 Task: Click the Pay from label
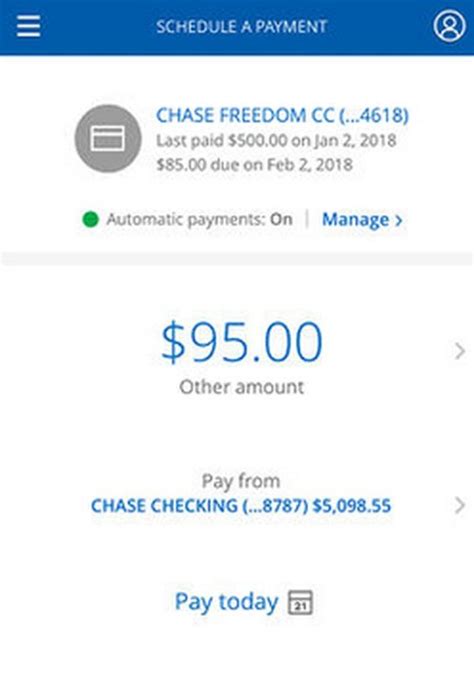(241, 481)
